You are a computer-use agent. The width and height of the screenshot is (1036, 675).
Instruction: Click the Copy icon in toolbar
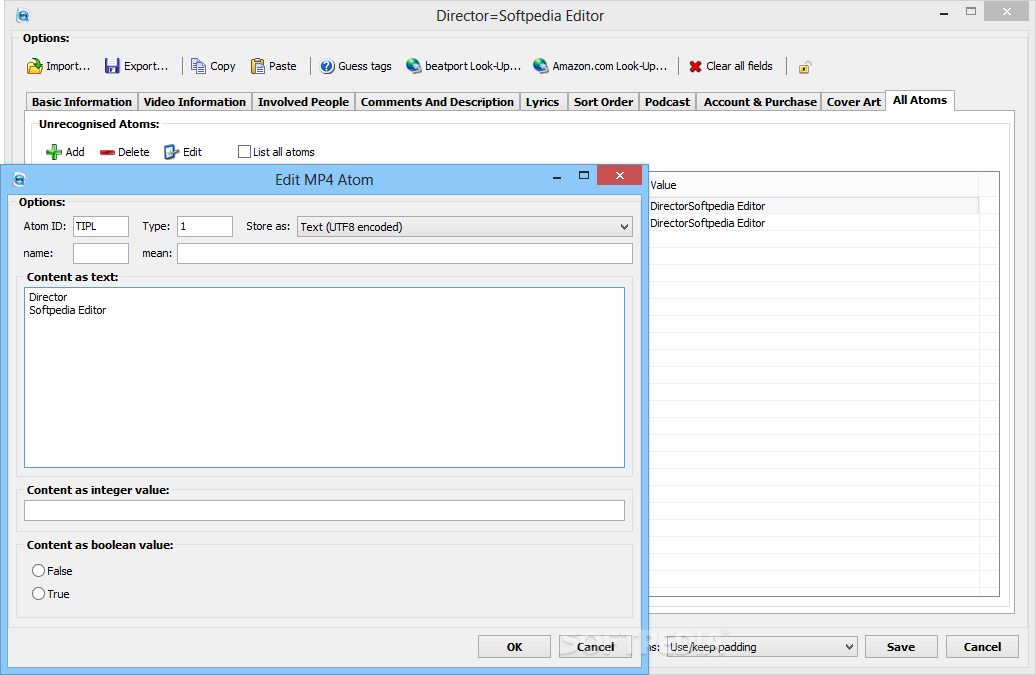click(x=198, y=66)
